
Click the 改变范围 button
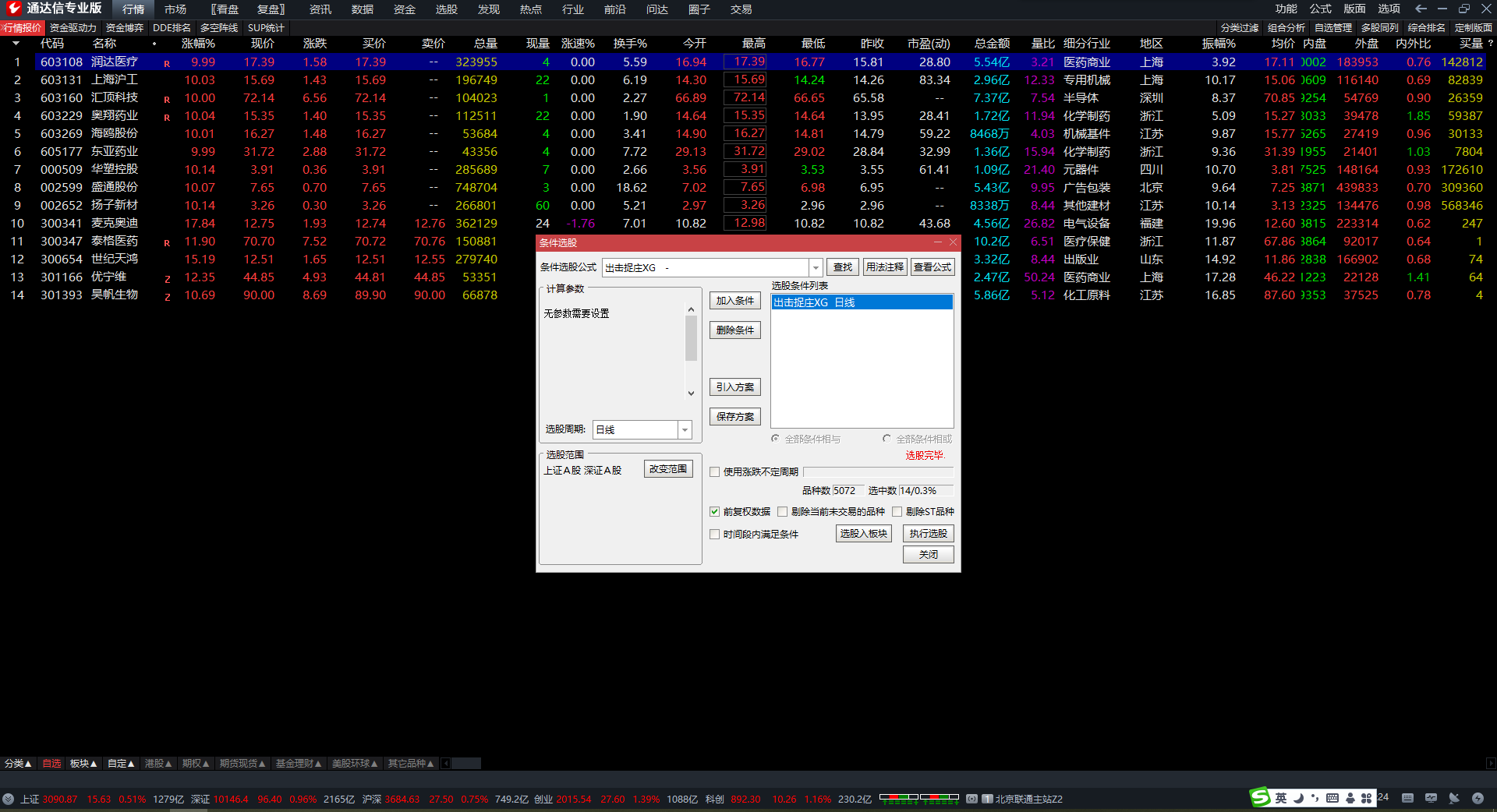(669, 469)
